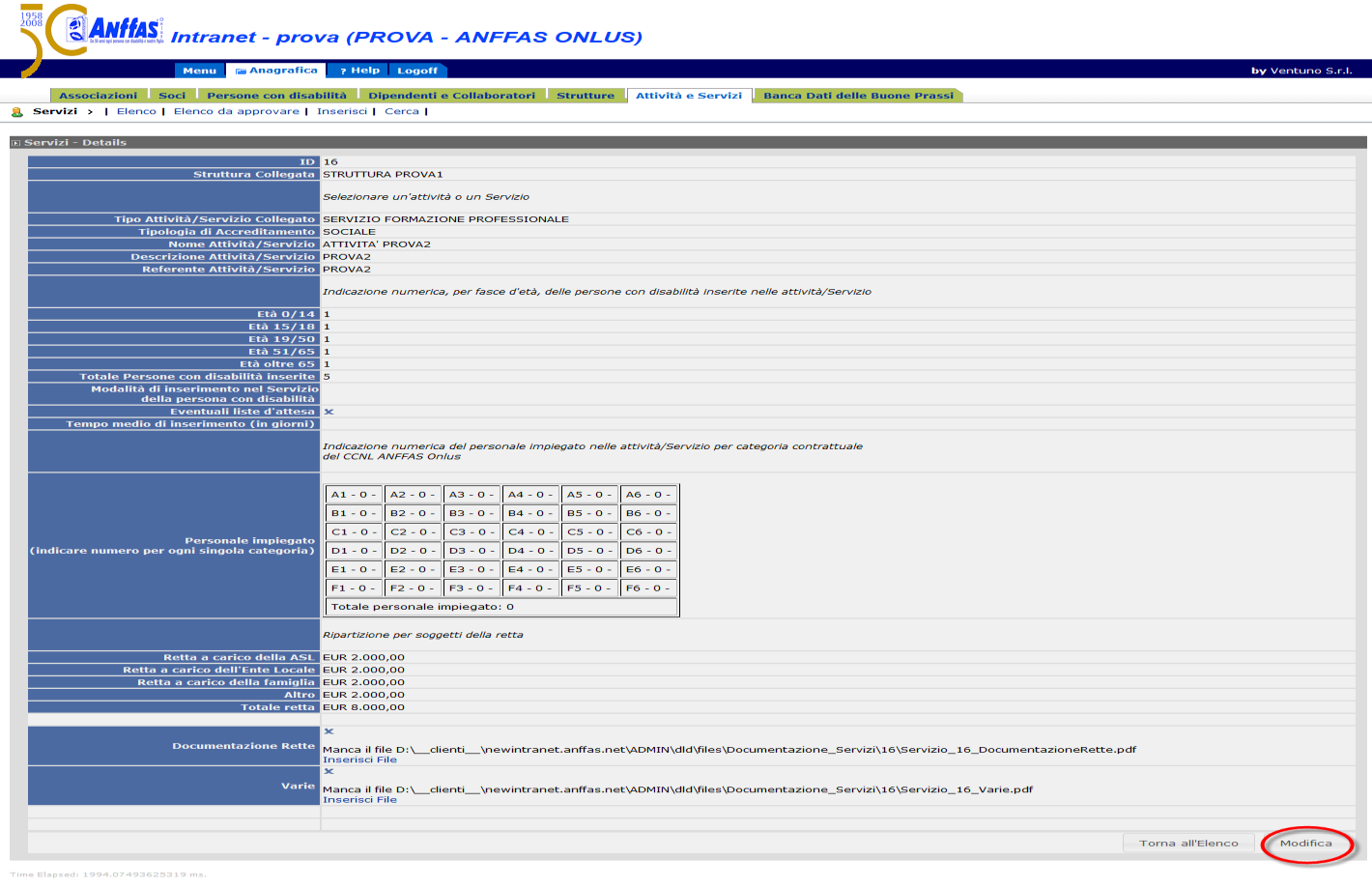Click Inserisci File under Documentazione Rette

(359, 759)
